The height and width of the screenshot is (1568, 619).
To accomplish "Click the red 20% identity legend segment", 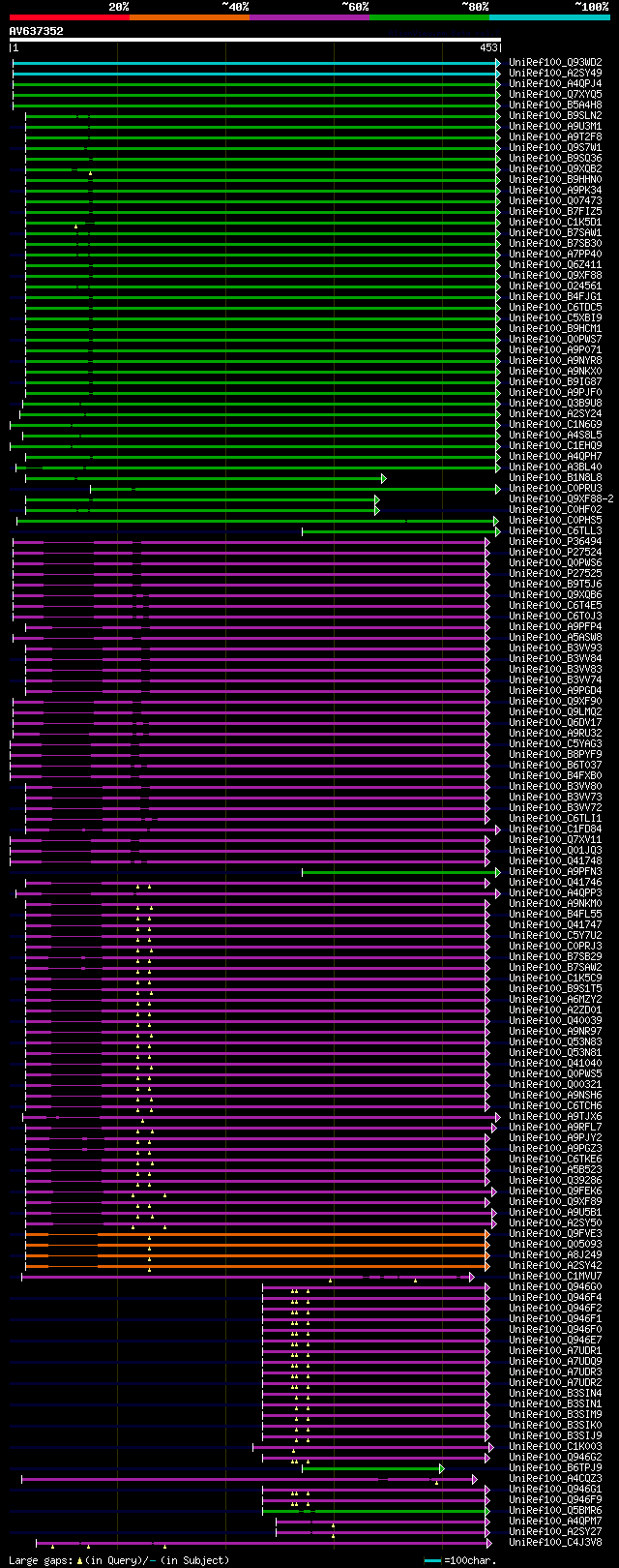I will point(70,17).
